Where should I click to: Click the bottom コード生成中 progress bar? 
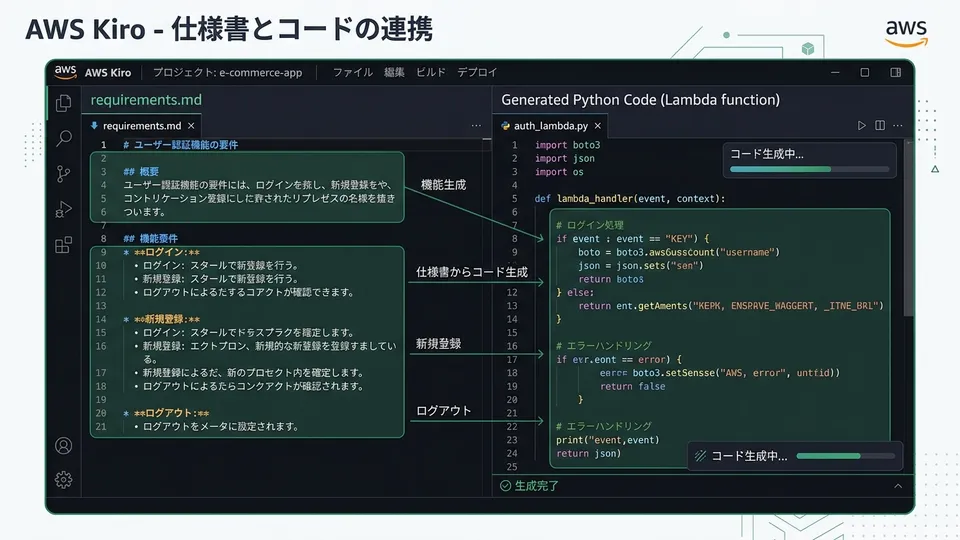point(846,456)
